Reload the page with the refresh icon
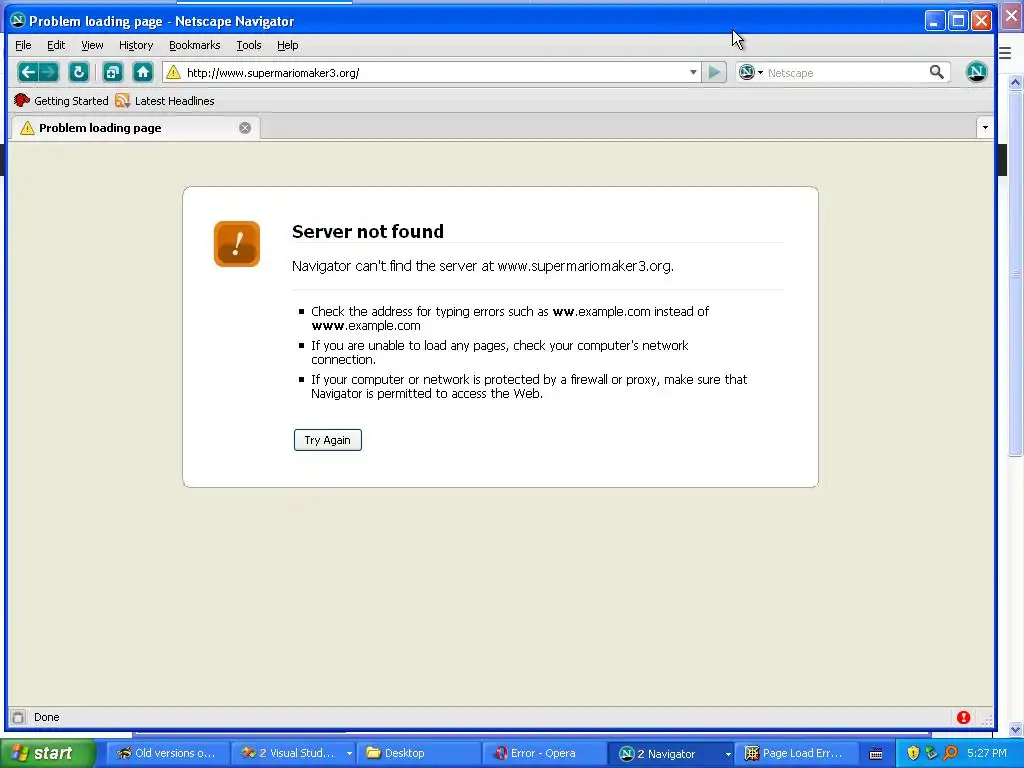 (78, 72)
